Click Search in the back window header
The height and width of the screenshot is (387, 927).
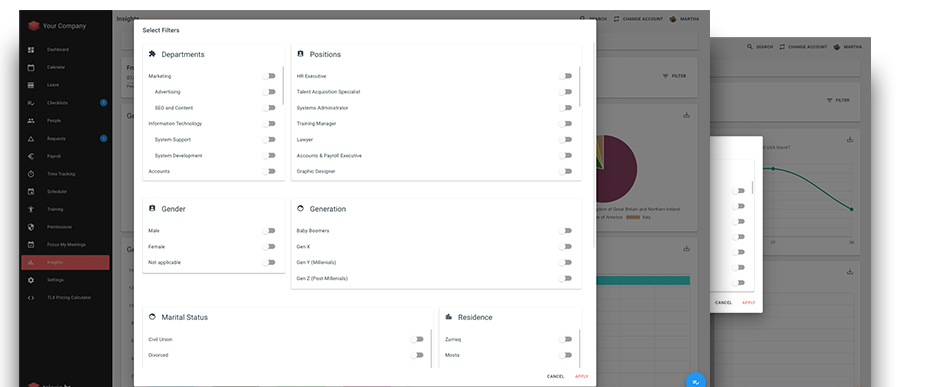760,47
